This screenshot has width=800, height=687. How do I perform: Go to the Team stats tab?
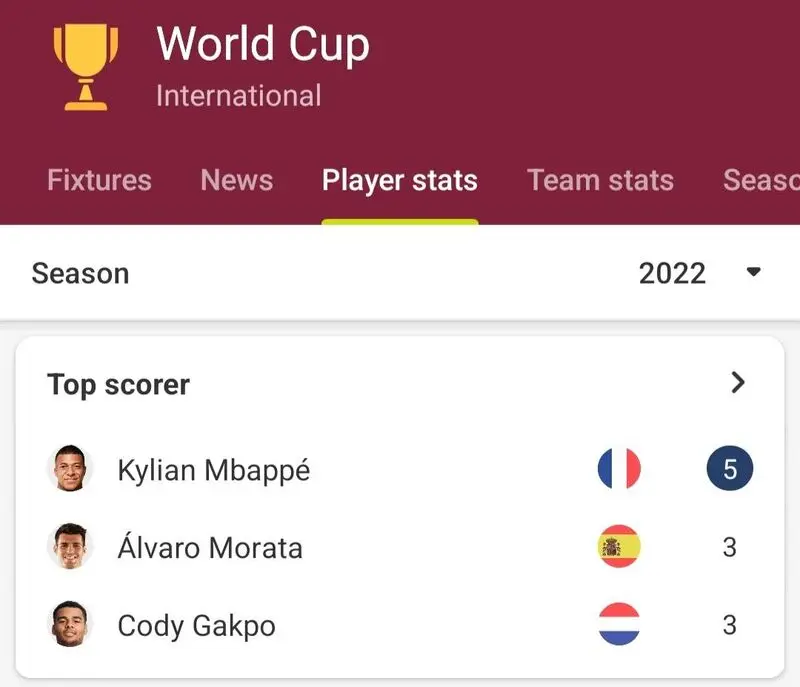(x=601, y=180)
